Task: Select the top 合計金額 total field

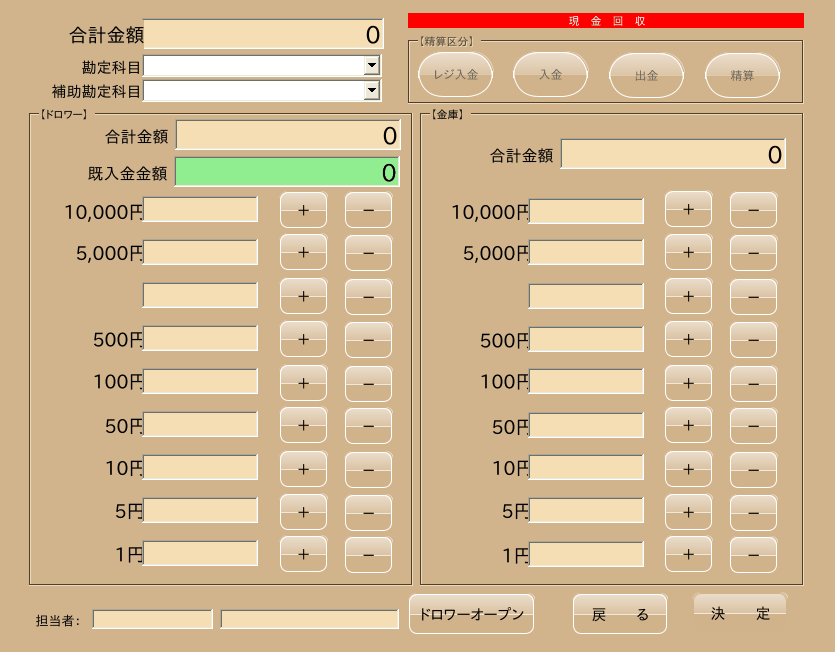Action: click(264, 34)
